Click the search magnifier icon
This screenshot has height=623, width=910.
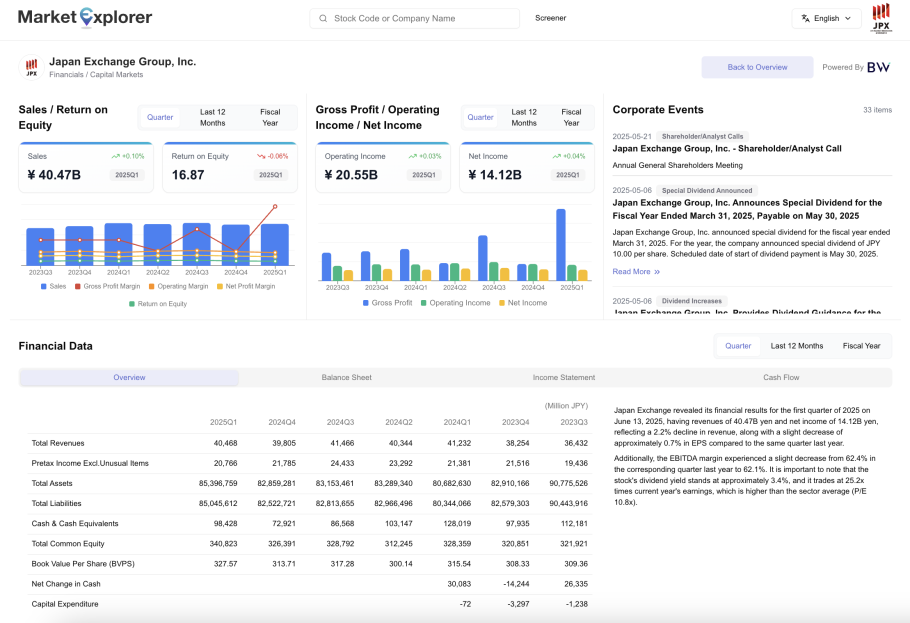pos(323,18)
